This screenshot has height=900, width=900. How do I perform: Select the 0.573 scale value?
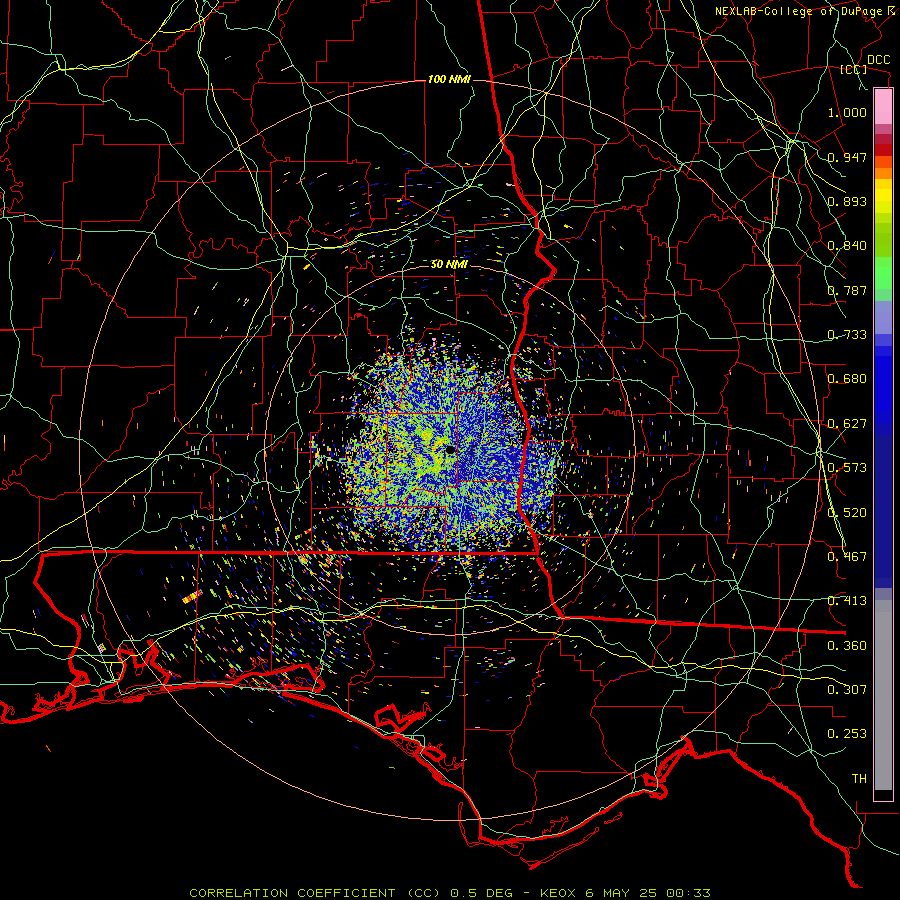(847, 468)
